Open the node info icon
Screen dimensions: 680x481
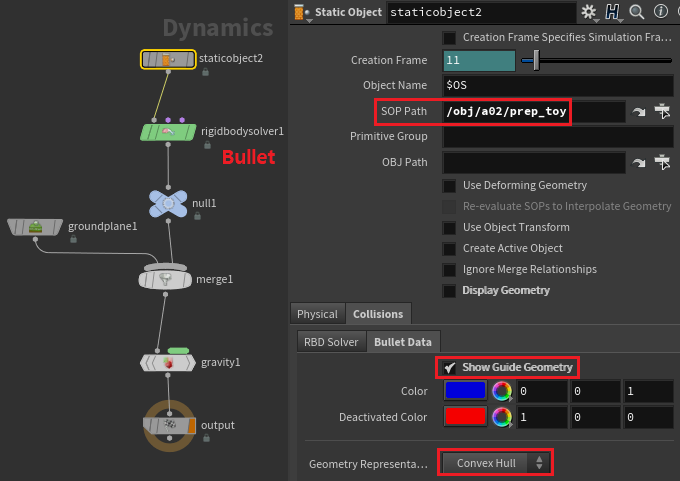click(660, 12)
